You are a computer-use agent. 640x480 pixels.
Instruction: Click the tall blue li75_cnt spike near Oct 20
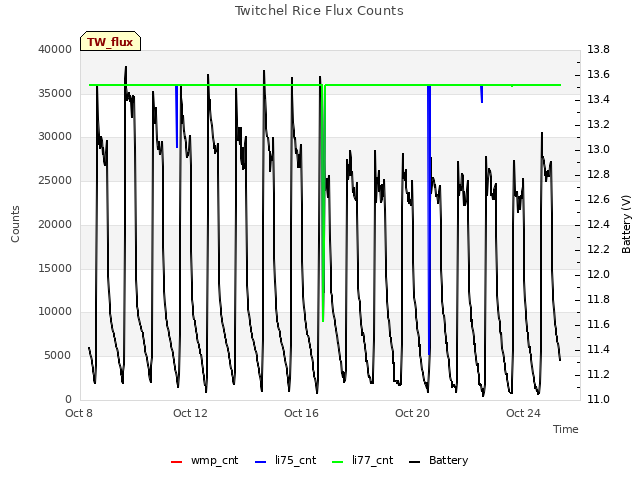[429, 220]
